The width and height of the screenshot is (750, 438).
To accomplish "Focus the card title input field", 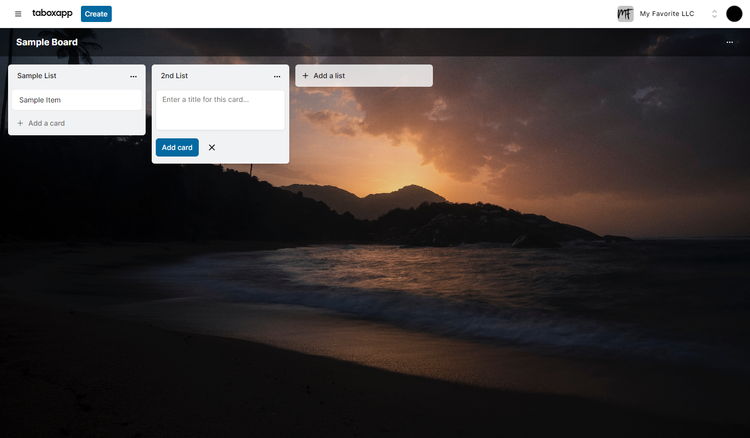I will (x=220, y=109).
